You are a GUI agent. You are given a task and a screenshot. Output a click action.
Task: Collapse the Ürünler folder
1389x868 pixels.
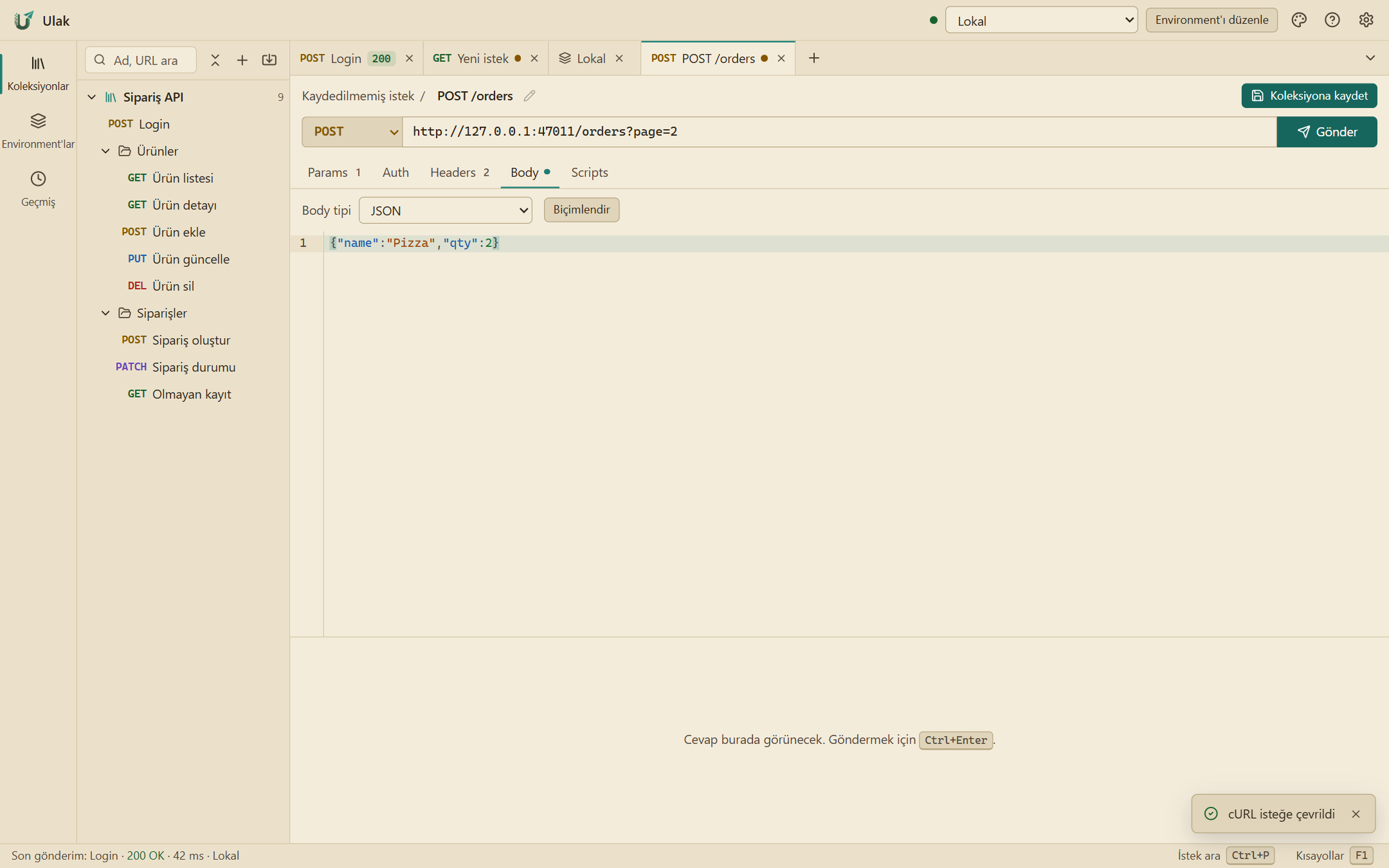click(x=105, y=151)
